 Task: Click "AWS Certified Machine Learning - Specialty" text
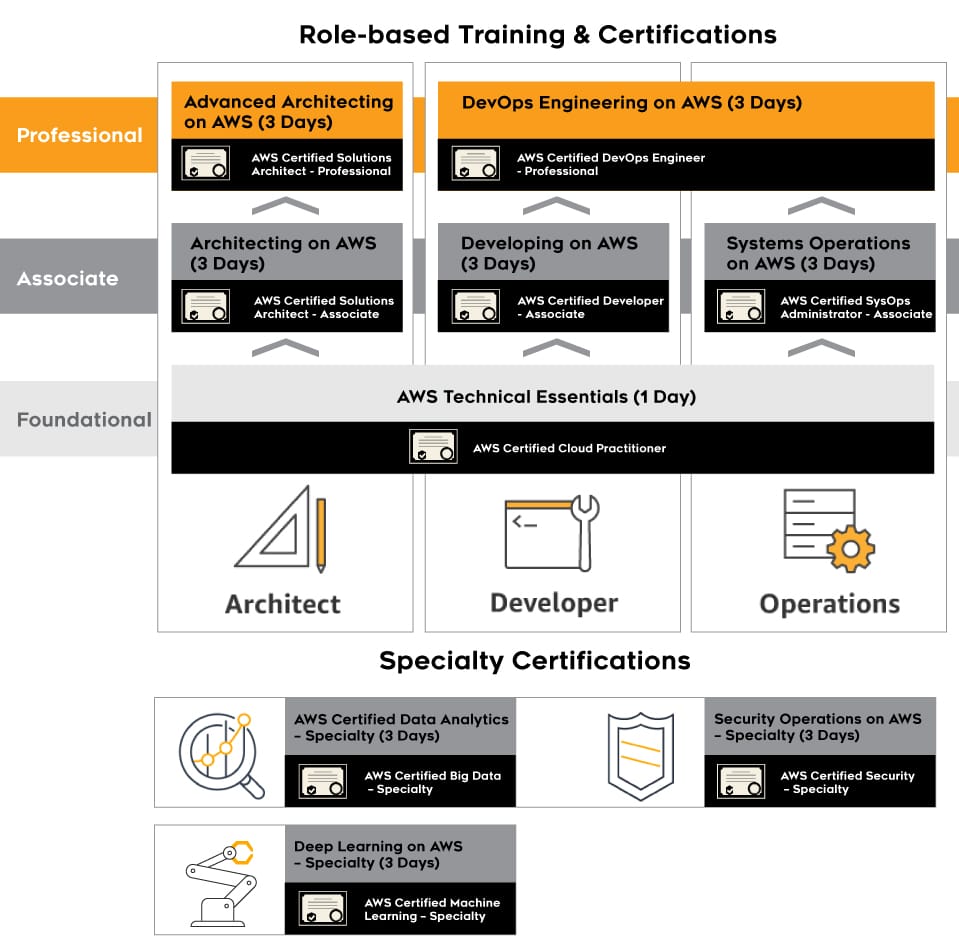point(432,909)
